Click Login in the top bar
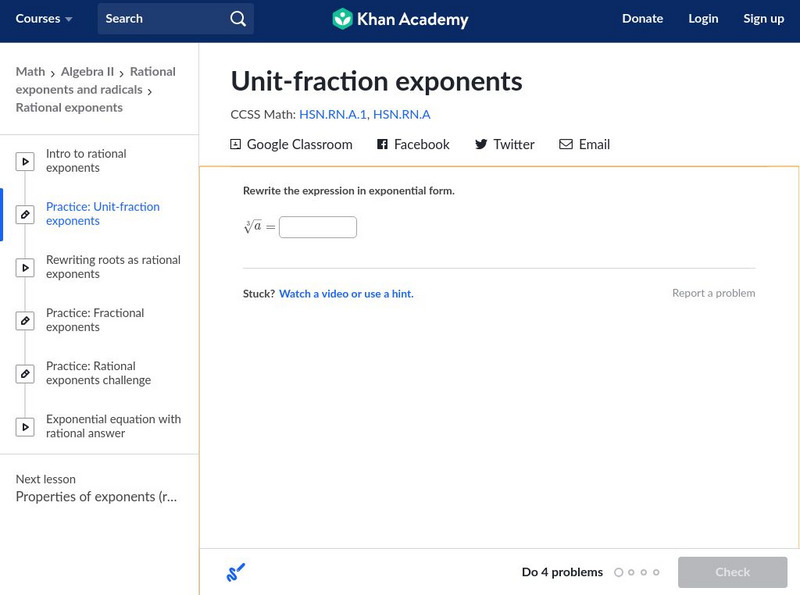 pyautogui.click(x=703, y=19)
